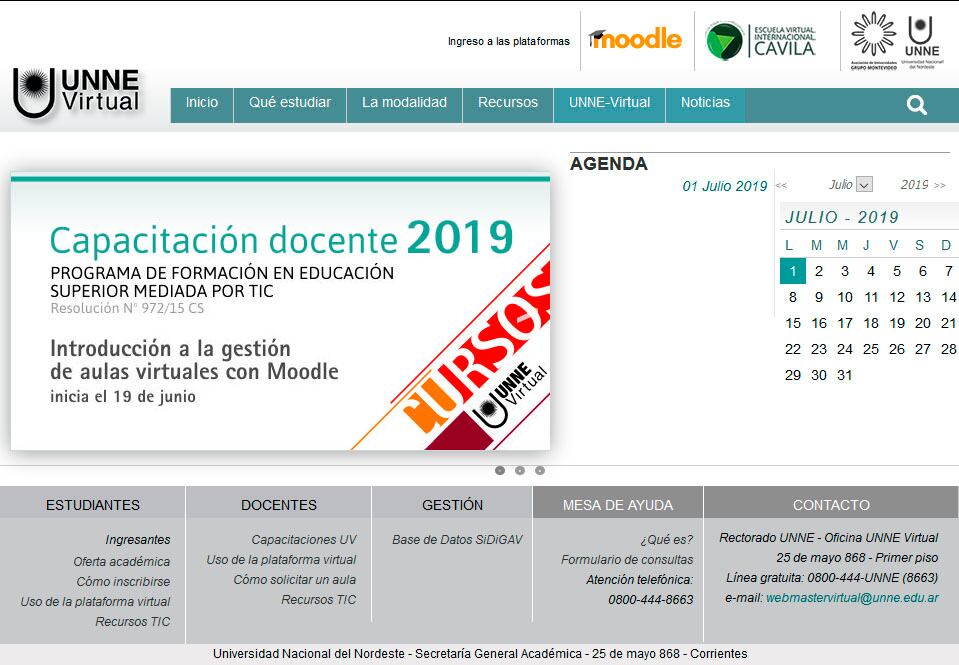
Task: Click the Moodle platform logo
Action: point(636,40)
